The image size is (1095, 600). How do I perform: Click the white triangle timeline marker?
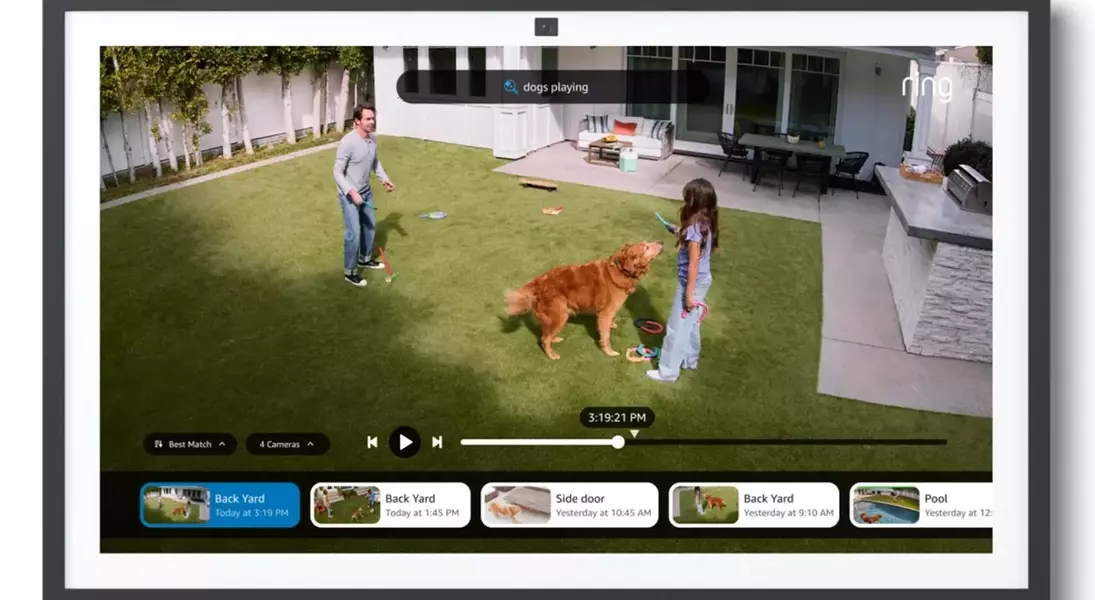[634, 434]
